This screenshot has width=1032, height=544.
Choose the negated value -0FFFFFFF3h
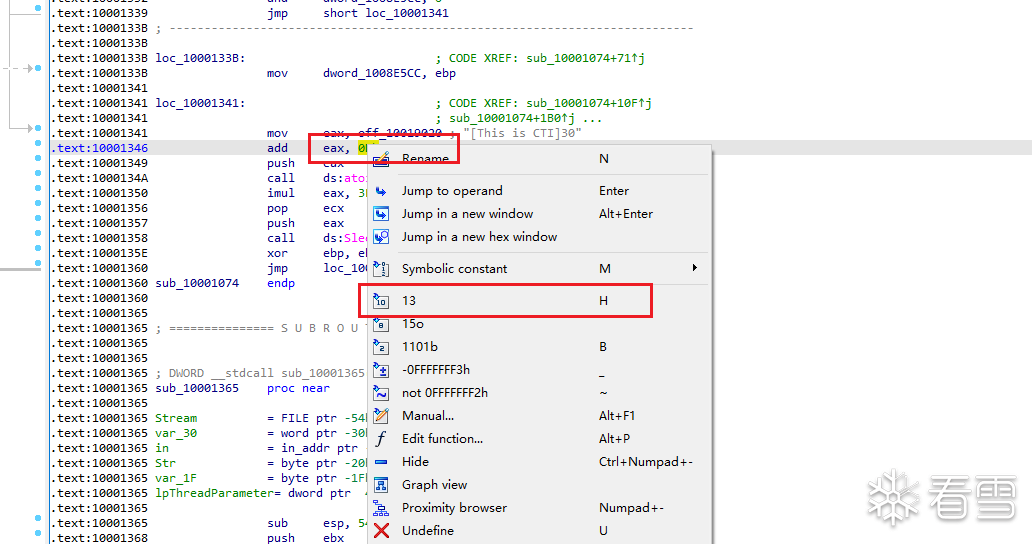[435, 370]
